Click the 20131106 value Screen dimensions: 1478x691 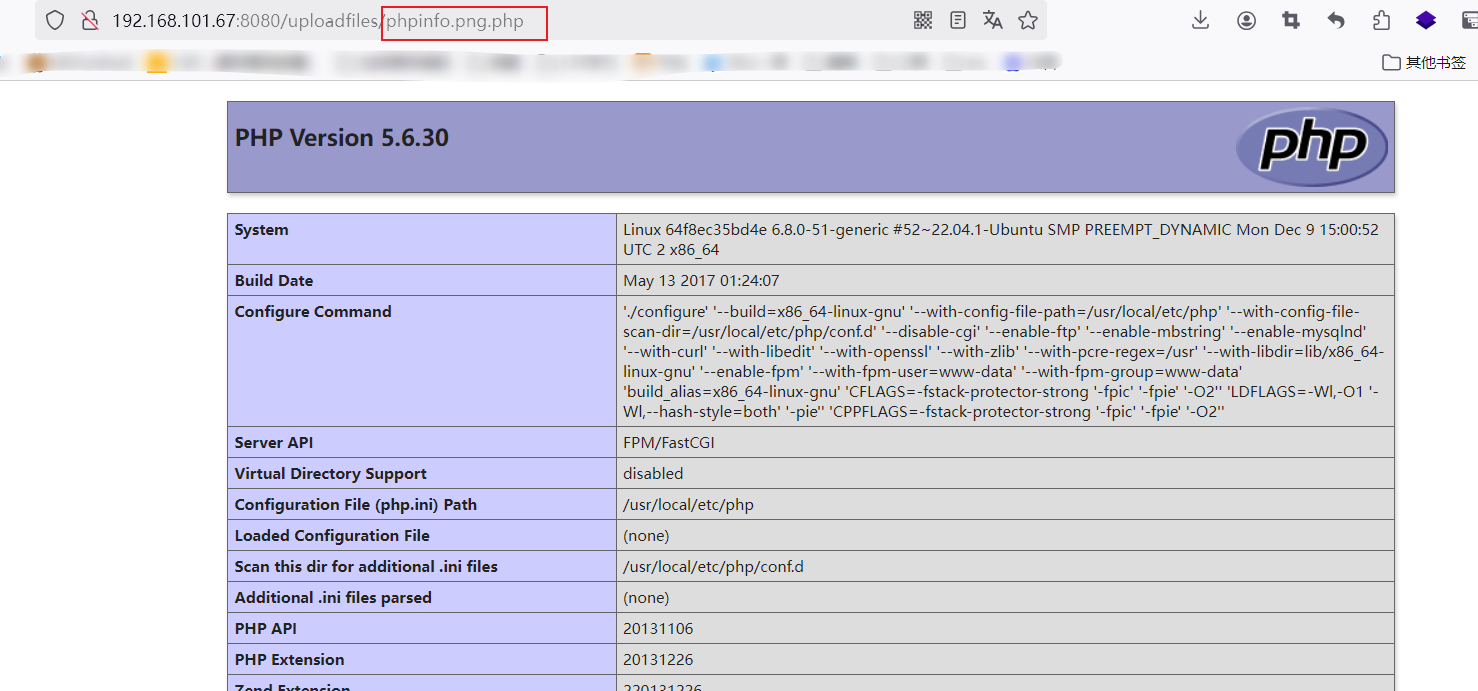point(658,629)
